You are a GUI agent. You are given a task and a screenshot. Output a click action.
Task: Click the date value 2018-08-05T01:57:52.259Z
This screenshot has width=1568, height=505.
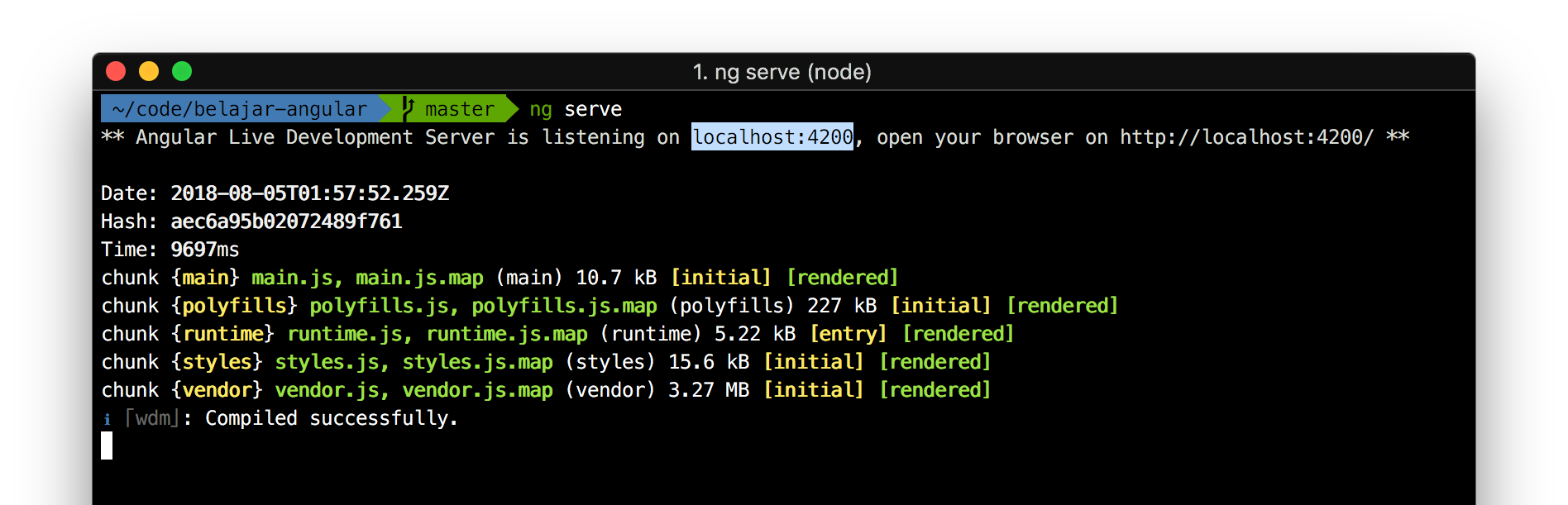tap(309, 193)
